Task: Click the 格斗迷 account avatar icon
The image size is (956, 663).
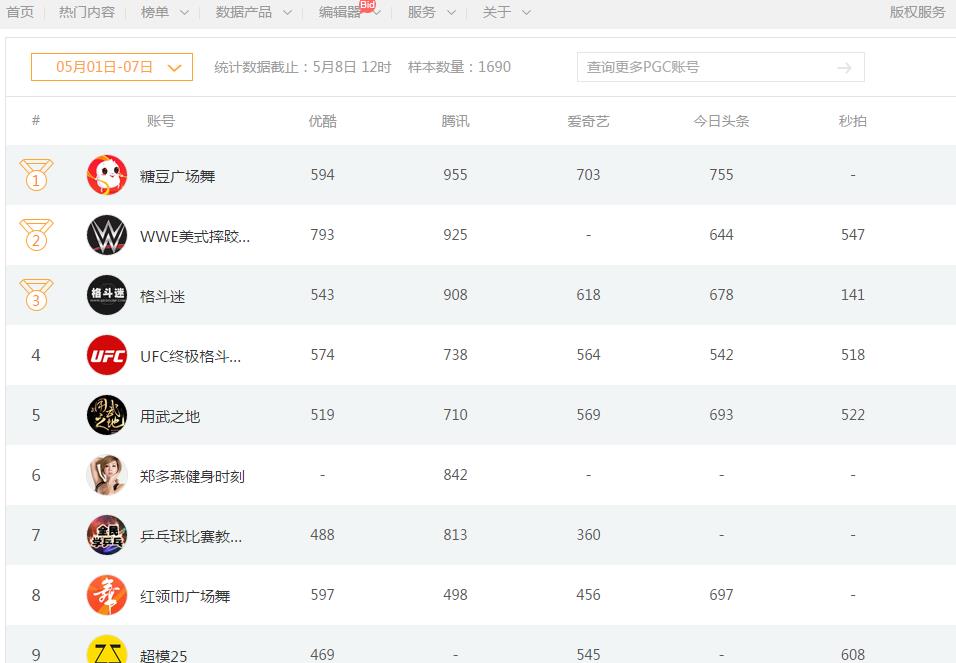Action: [107, 295]
